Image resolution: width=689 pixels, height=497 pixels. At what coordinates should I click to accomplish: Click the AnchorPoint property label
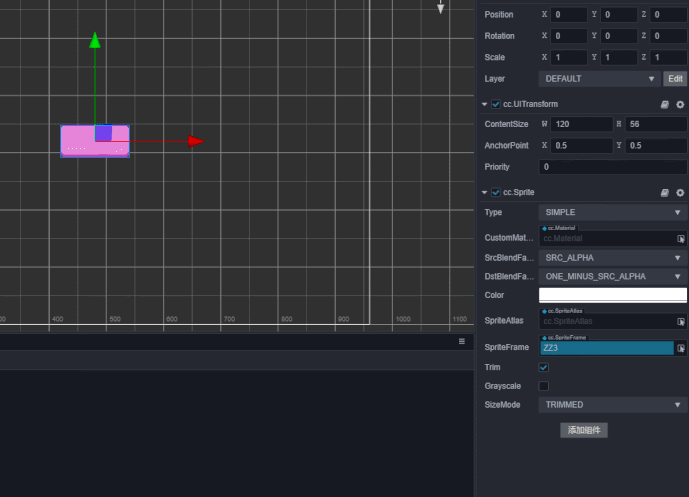tap(506, 146)
